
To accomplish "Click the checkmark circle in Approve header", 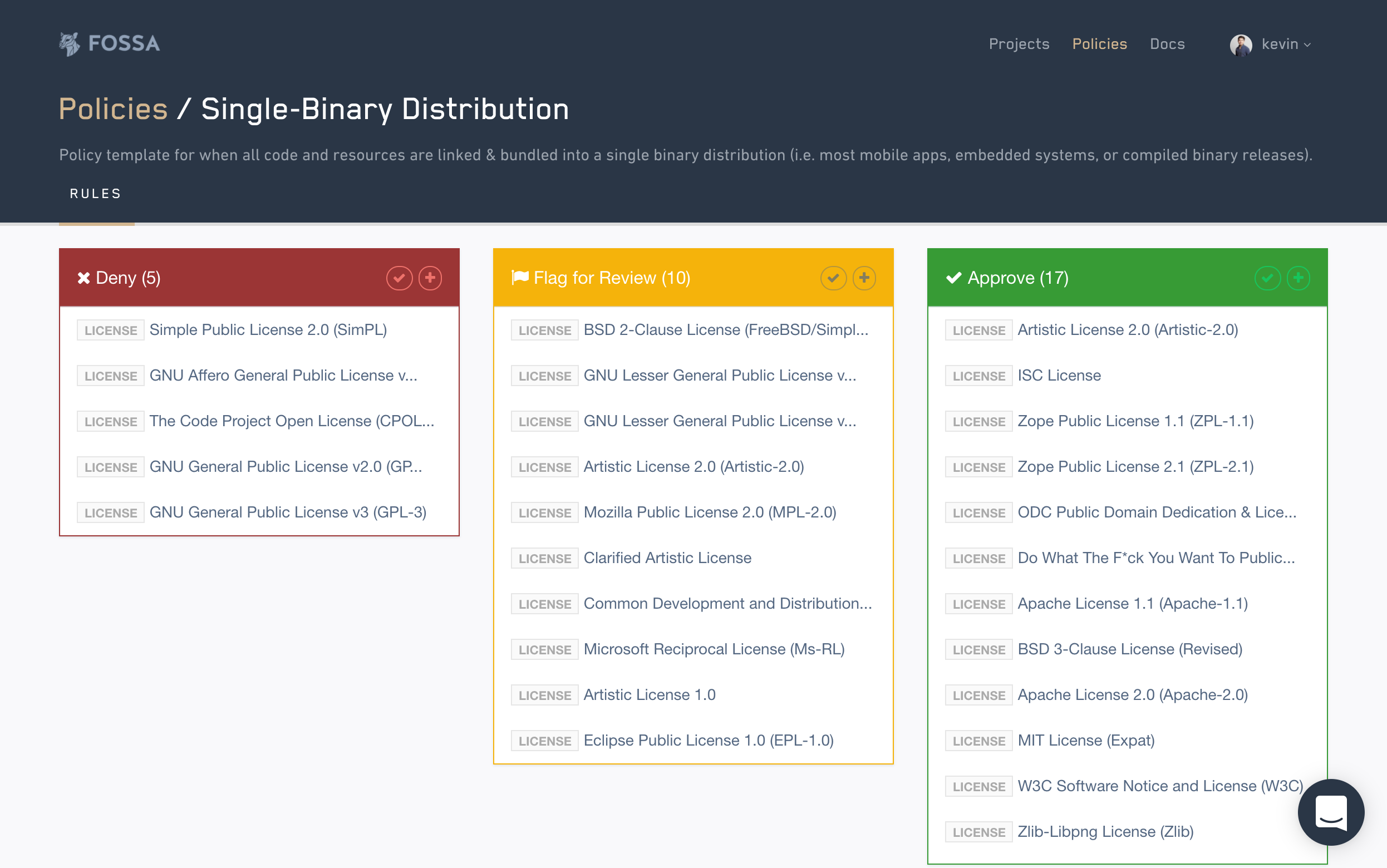I will click(1267, 278).
